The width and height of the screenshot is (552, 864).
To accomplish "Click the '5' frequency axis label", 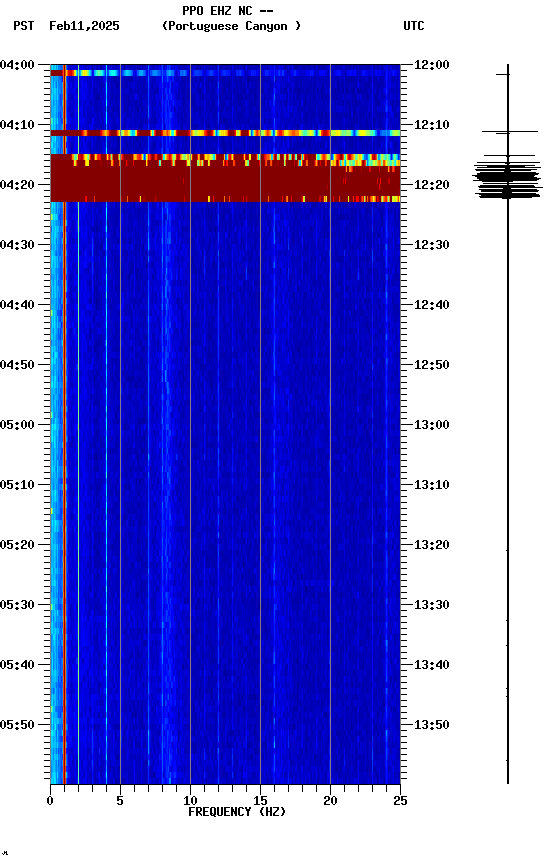I will [x=120, y=801].
